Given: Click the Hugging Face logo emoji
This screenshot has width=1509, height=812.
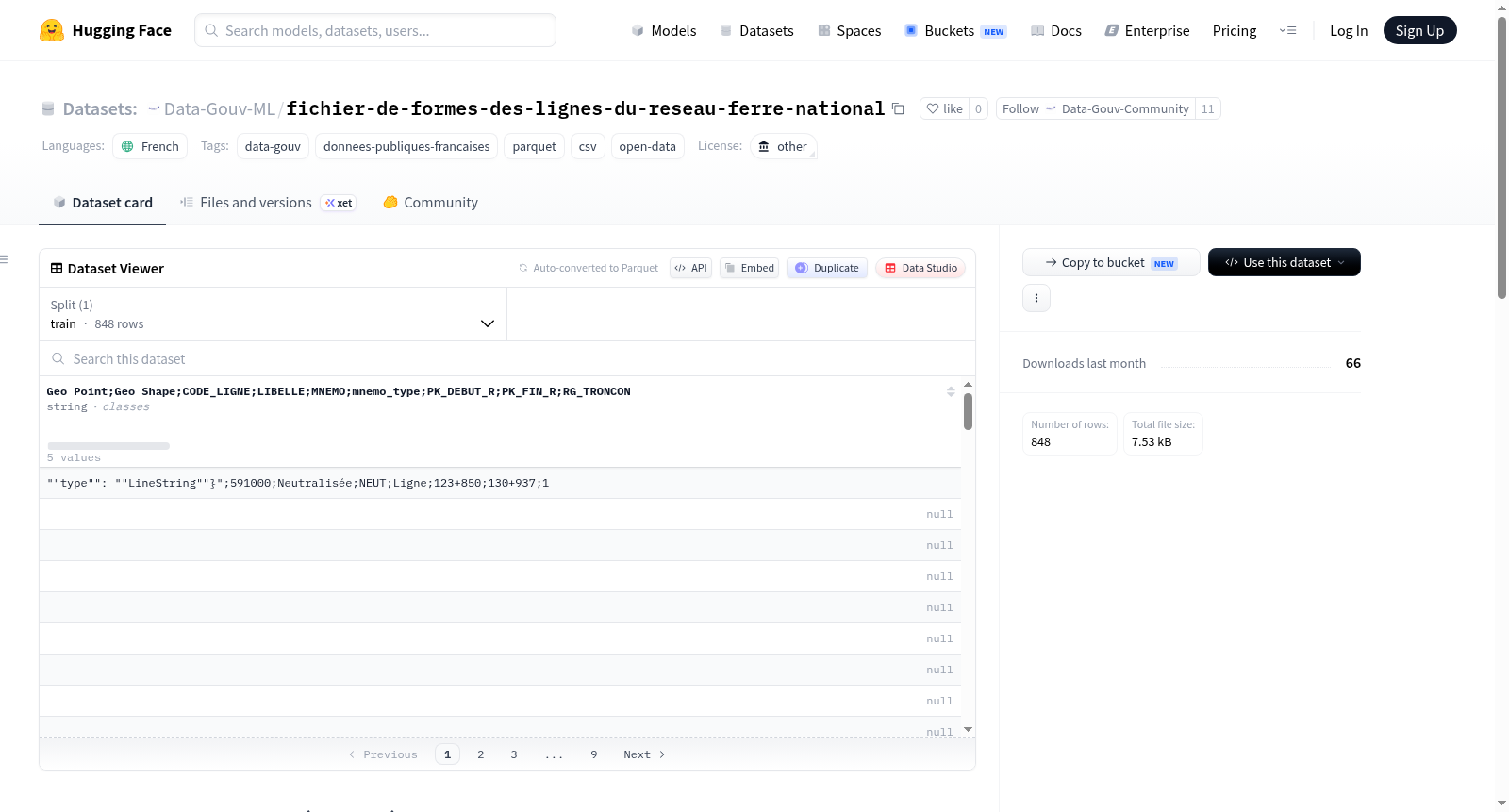Looking at the screenshot, I should point(52,30).
